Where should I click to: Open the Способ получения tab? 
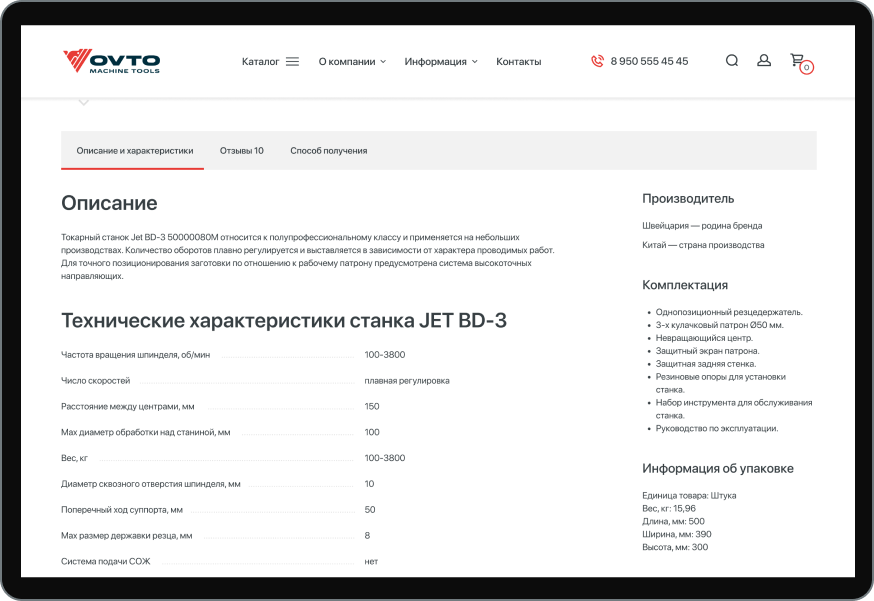[x=328, y=151]
